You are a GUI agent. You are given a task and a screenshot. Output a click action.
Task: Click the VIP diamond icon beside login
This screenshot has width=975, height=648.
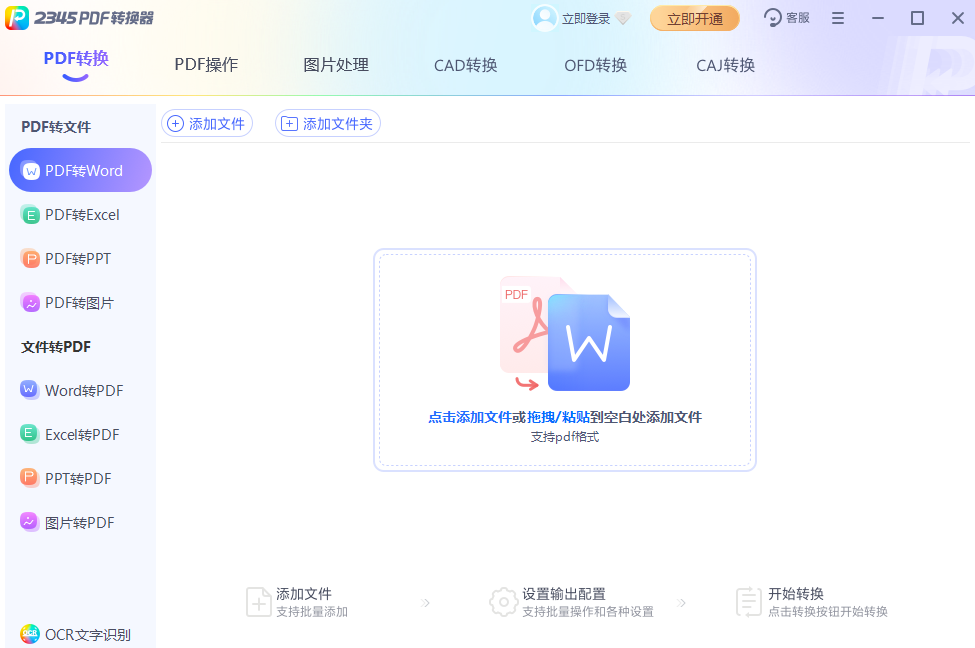click(622, 19)
